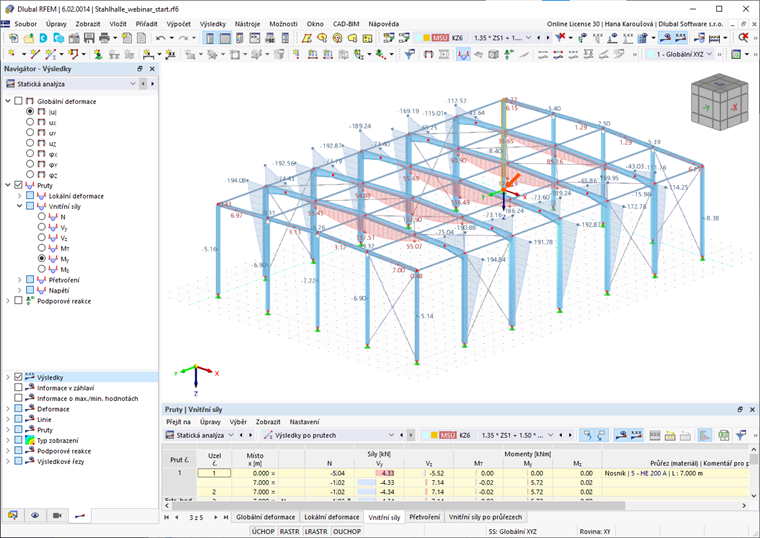
Task: Uncheck the Výsledky checkbox
Action: (x=18, y=377)
